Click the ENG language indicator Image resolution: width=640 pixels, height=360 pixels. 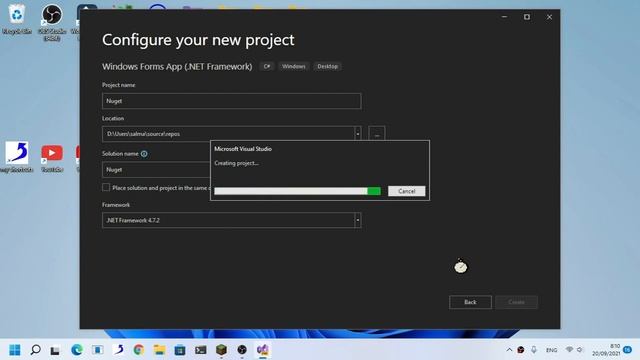551,350
